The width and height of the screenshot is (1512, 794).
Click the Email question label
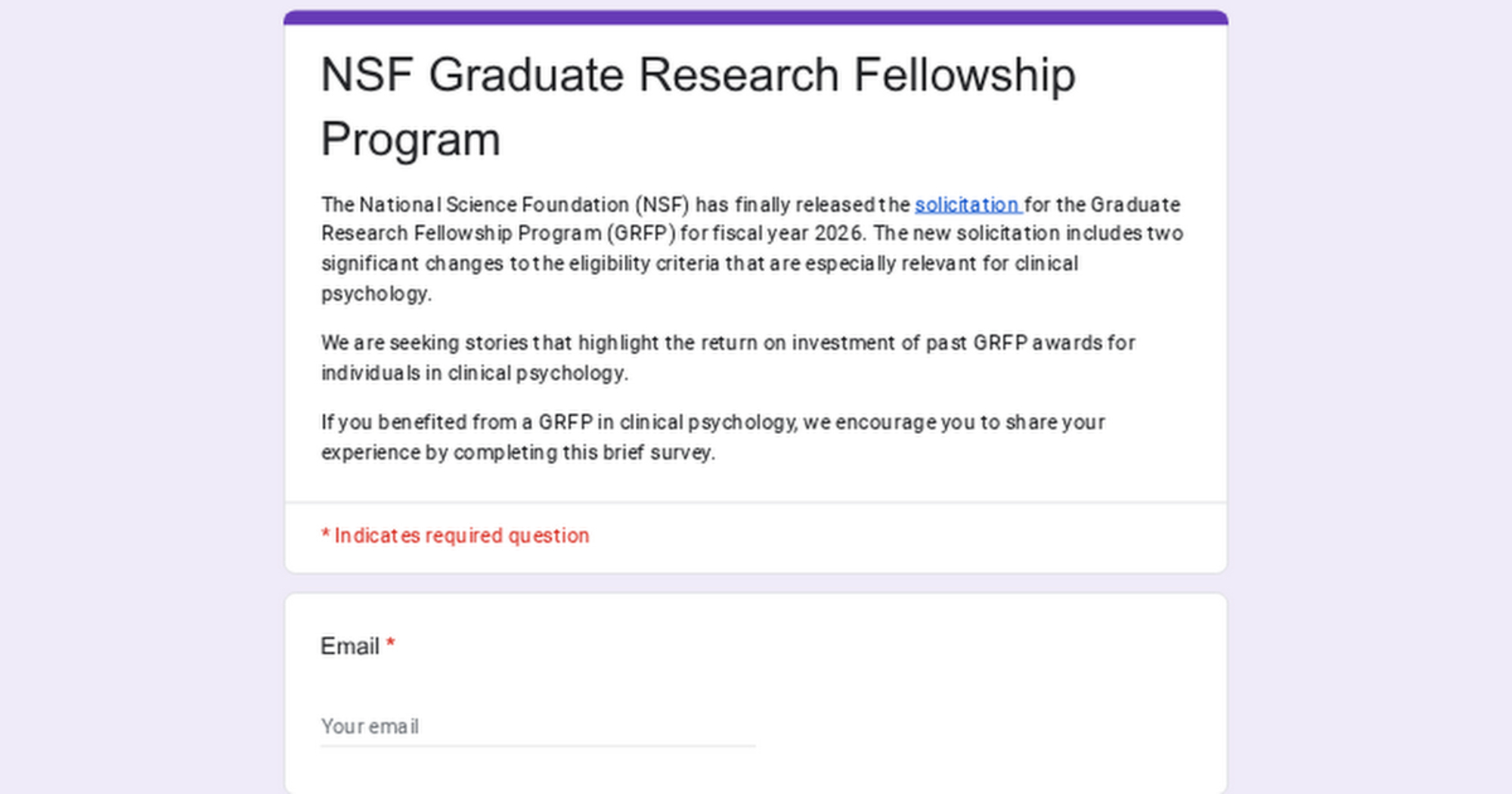349,647
